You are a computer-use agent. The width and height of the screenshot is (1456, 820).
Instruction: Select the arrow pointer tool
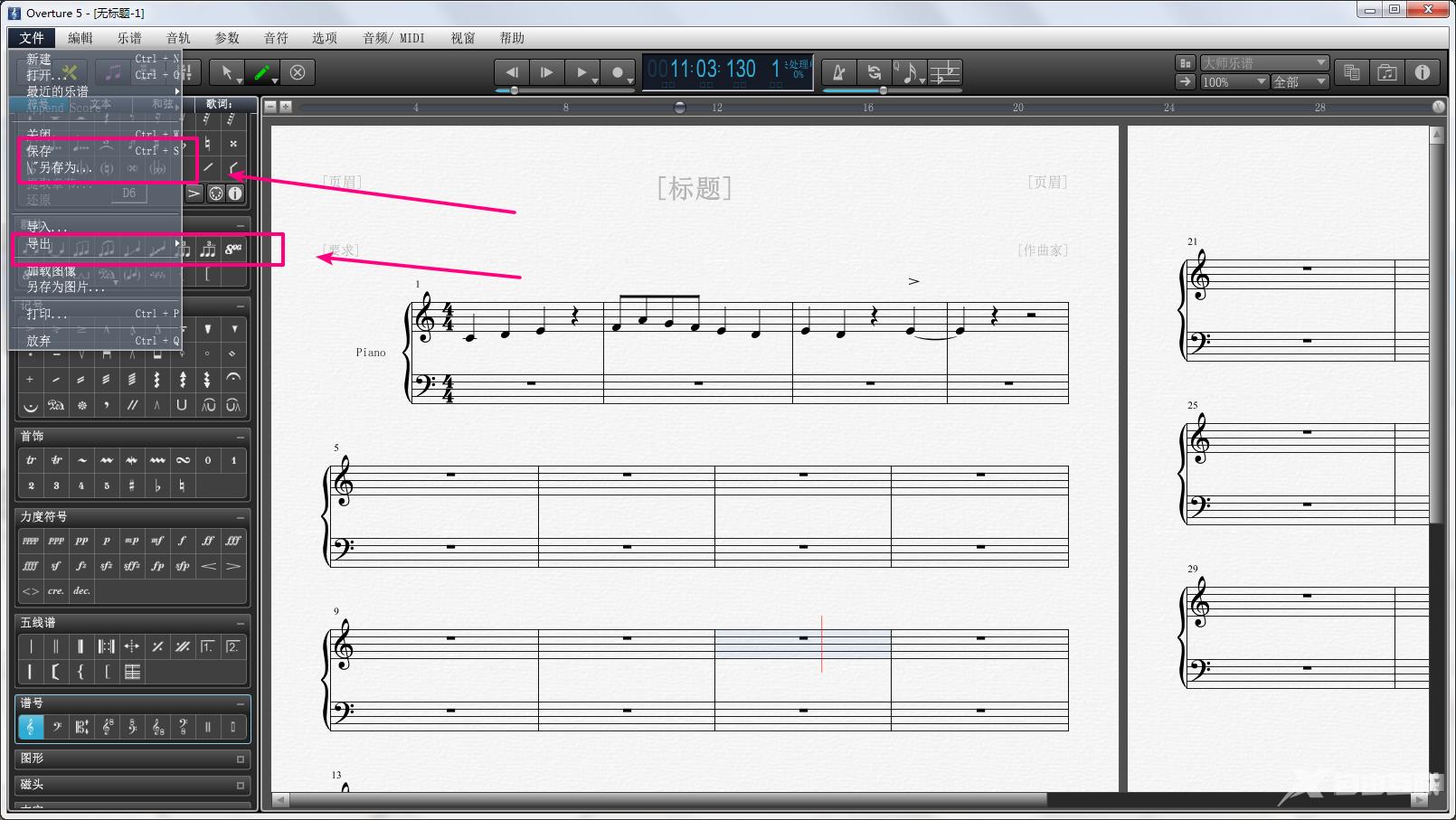click(227, 72)
